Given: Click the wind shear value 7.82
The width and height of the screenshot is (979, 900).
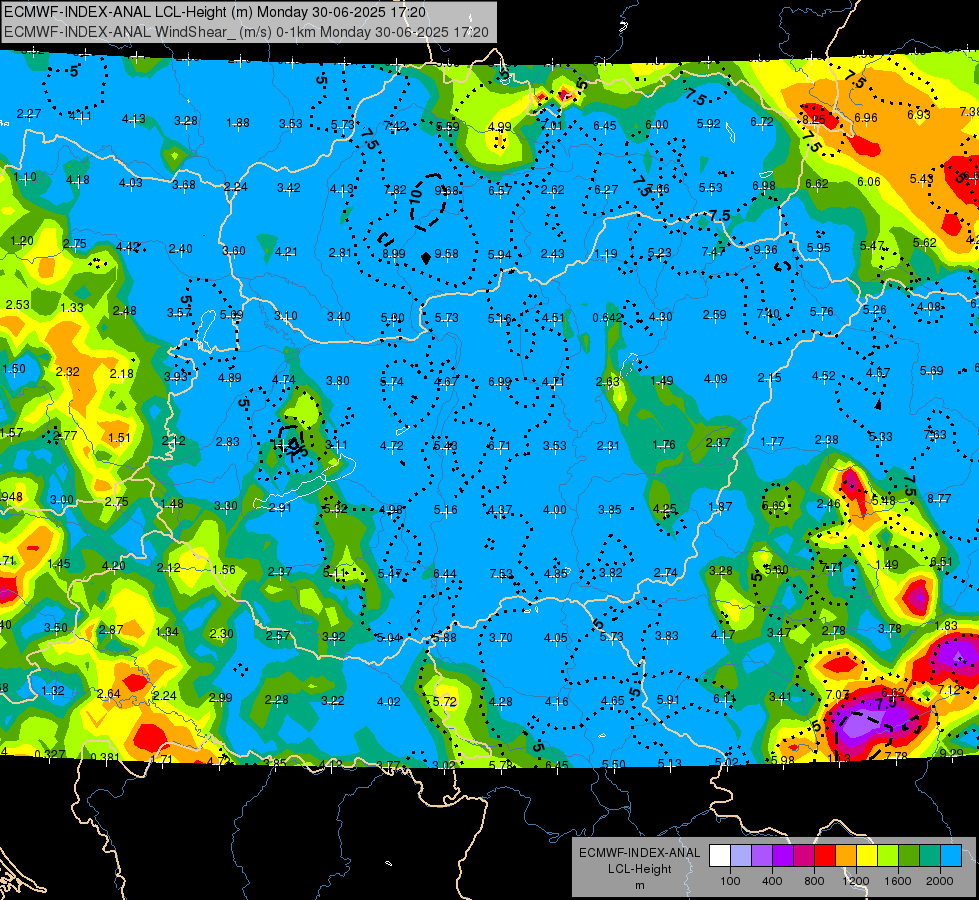Looking at the screenshot, I should (395, 189).
